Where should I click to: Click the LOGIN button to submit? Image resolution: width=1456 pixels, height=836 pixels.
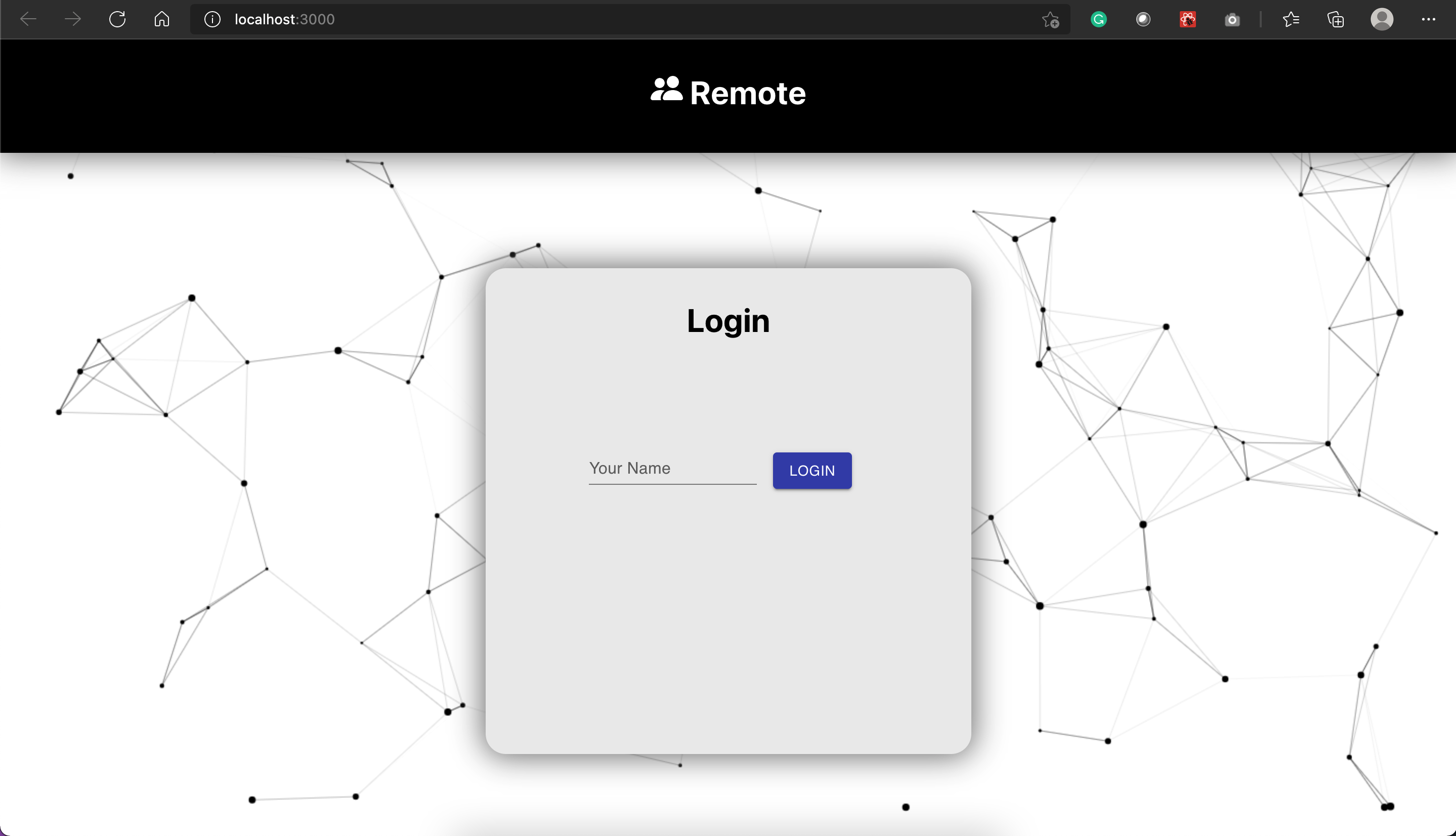812,470
